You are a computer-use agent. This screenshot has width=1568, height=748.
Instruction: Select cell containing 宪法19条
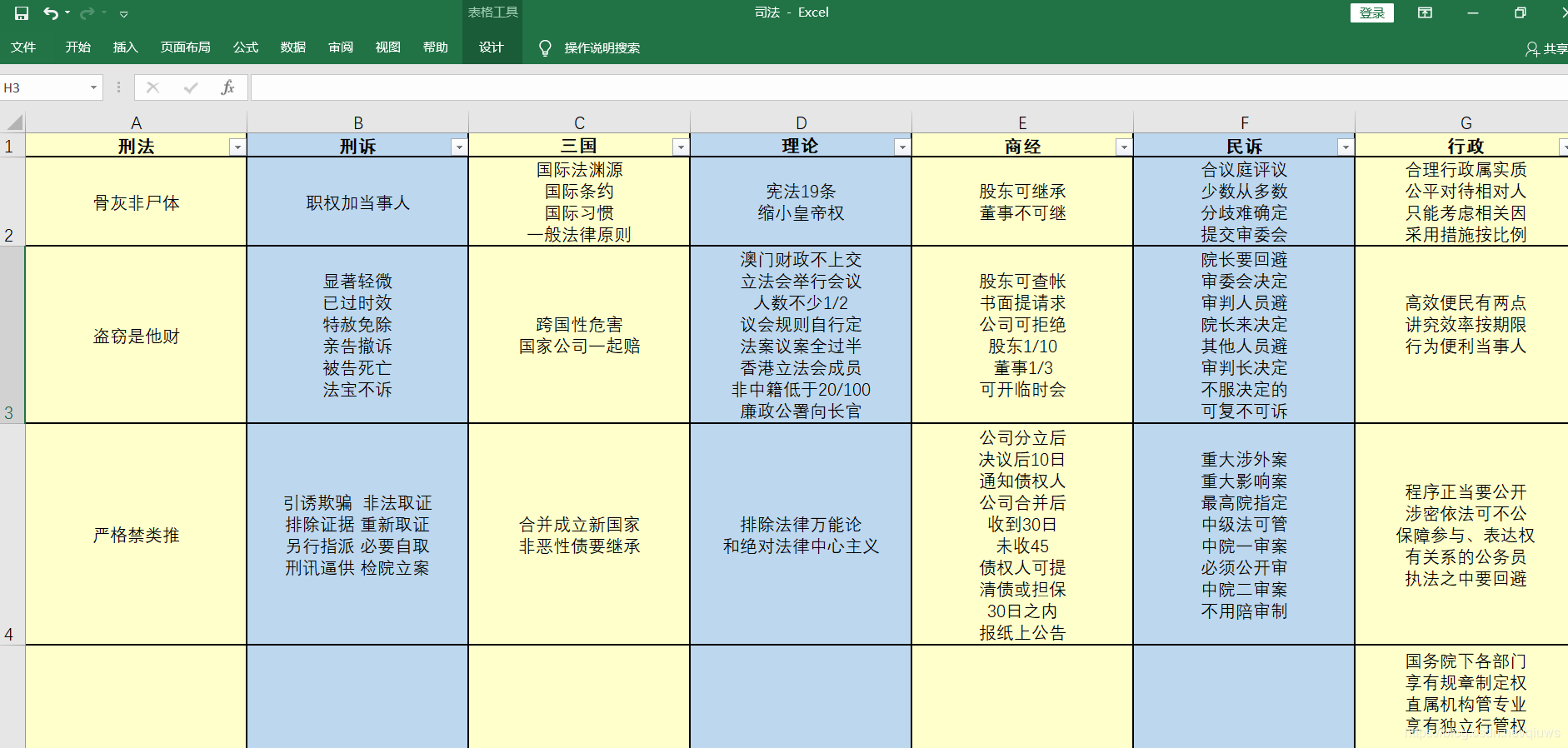801,202
